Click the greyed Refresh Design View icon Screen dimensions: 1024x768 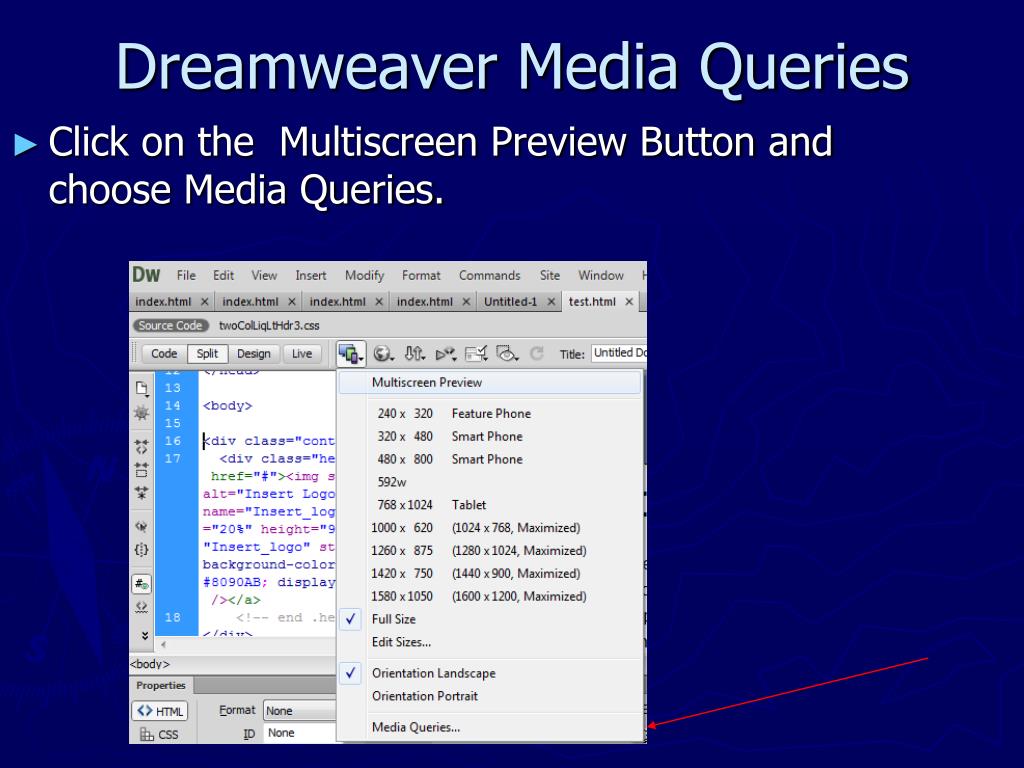(x=537, y=354)
